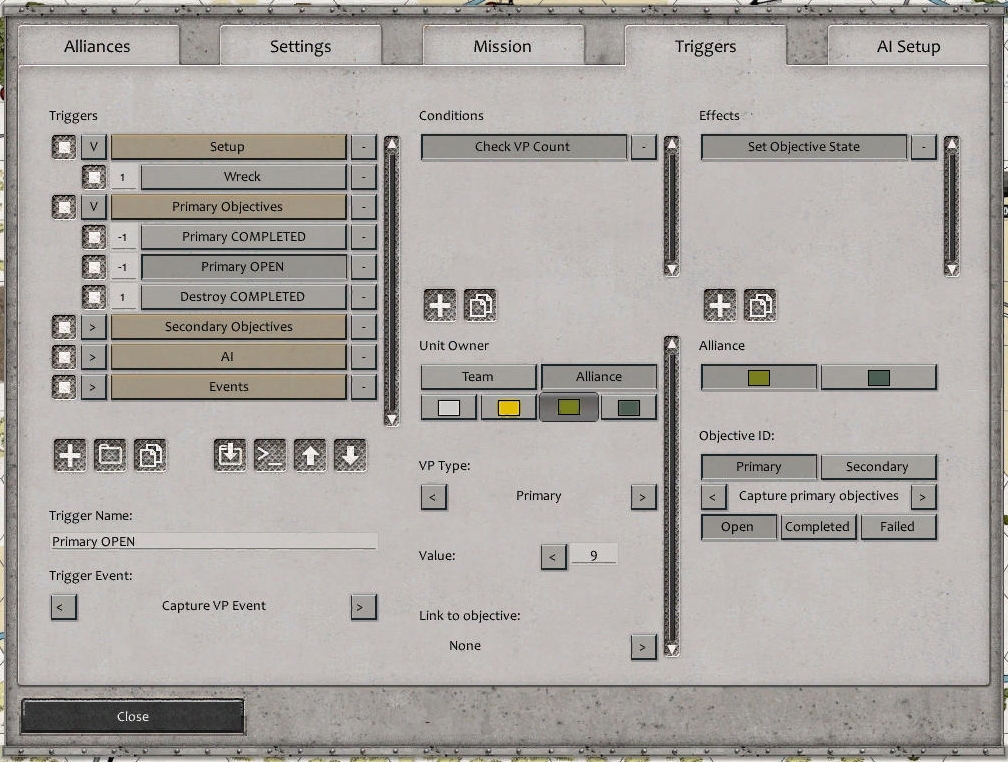Open the script console icon
This screenshot has height=762, width=1008.
269,454
